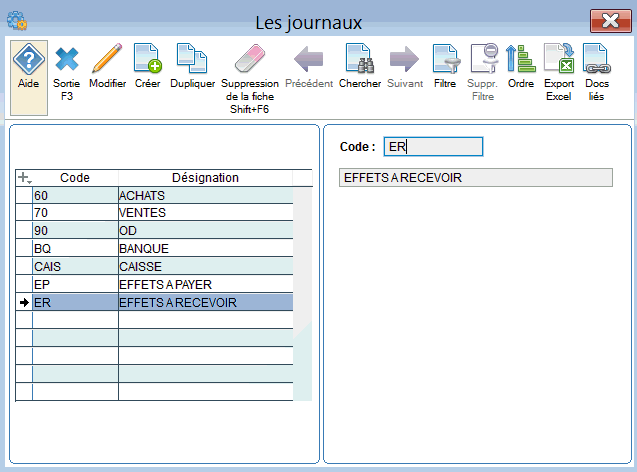The width and height of the screenshot is (637, 472).
Task: Open the plus menu in table header
Action: tap(24, 178)
